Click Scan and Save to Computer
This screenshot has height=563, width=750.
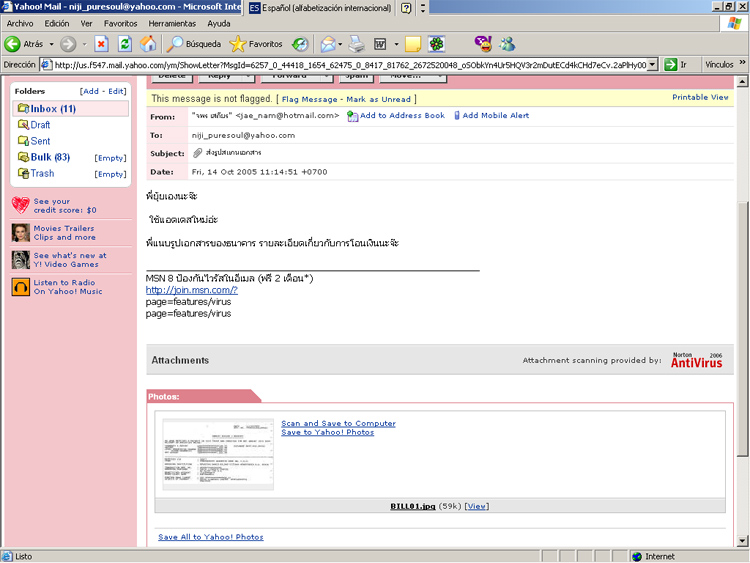click(338, 423)
